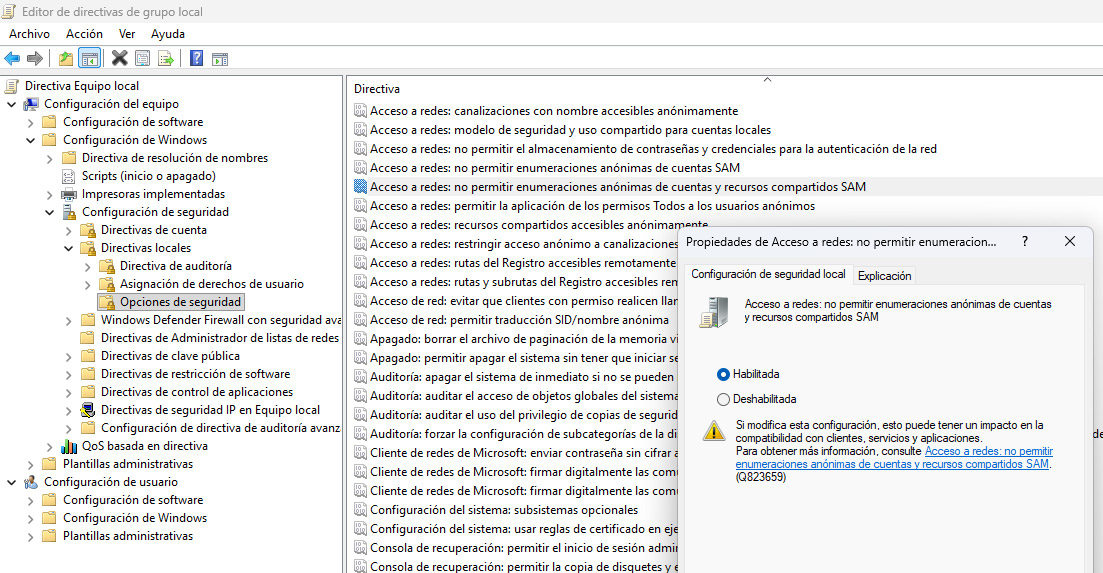Click the Directiva de auditoría folder icon
The width and height of the screenshot is (1103, 573).
point(107,266)
